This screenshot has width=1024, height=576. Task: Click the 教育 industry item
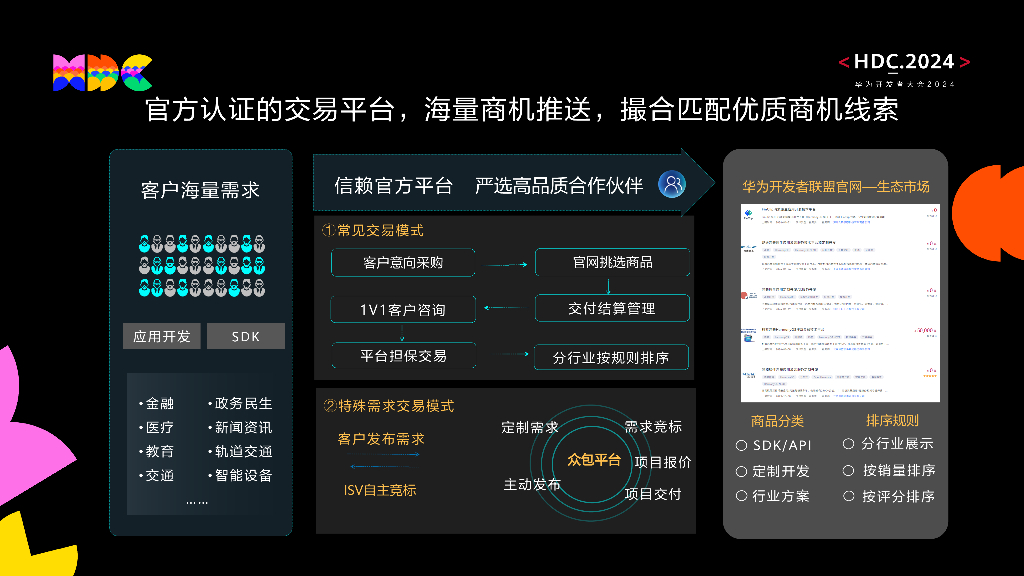pyautogui.click(x=156, y=451)
